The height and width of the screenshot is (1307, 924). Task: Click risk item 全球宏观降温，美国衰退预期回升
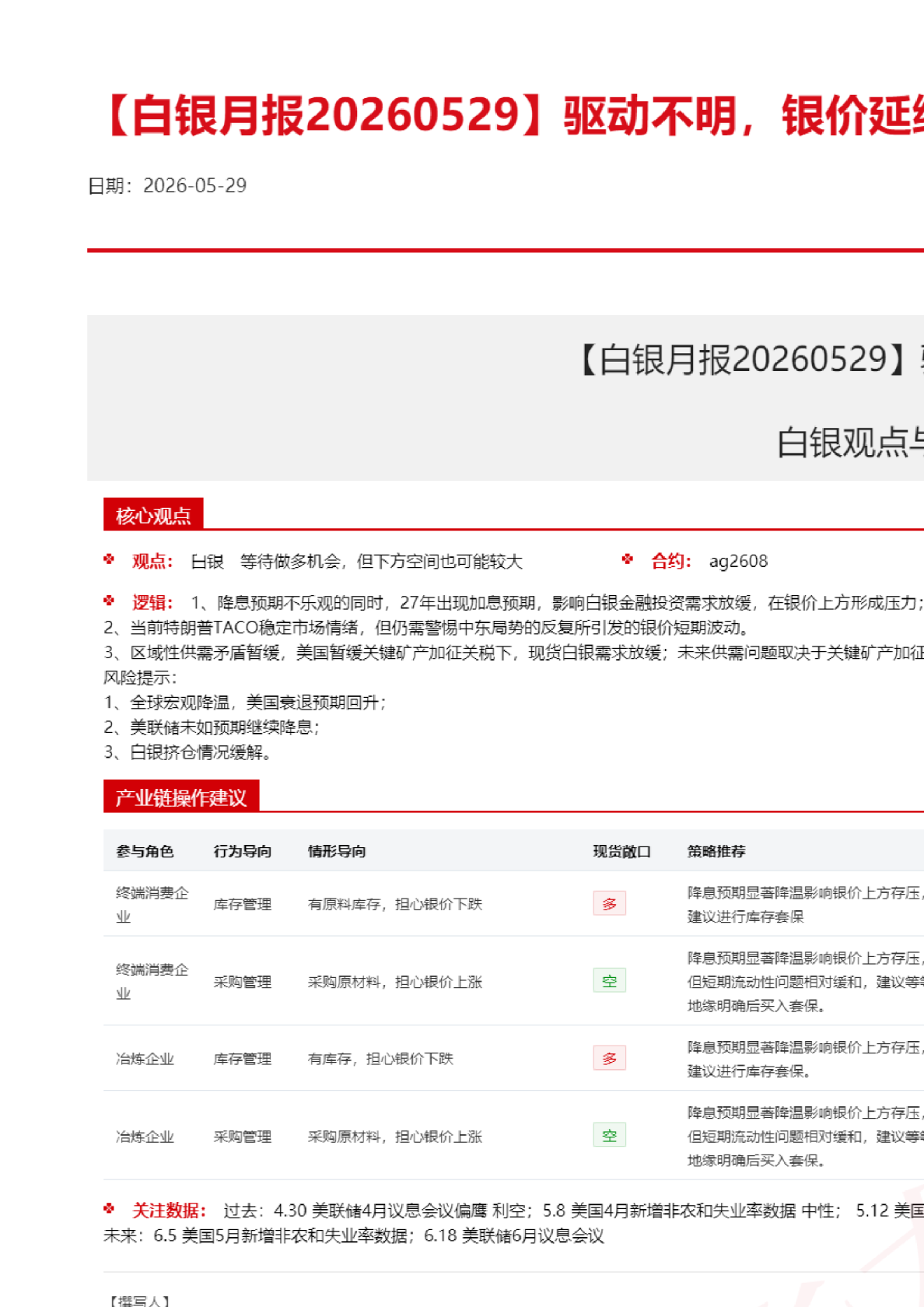click(244, 703)
